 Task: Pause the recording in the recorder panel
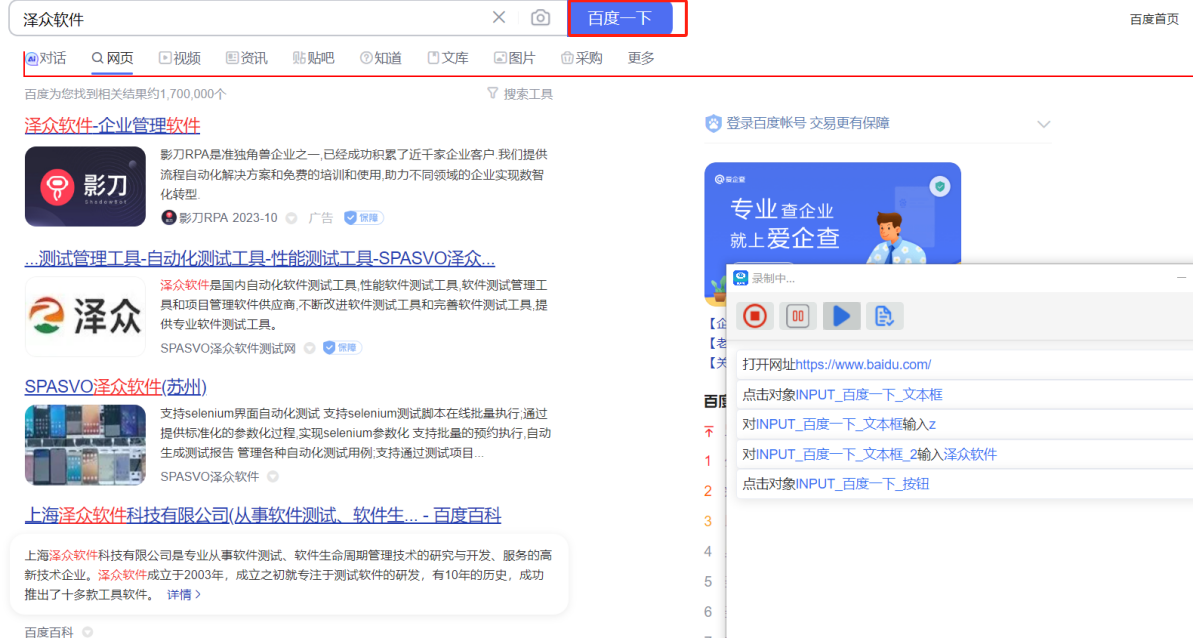pos(798,316)
